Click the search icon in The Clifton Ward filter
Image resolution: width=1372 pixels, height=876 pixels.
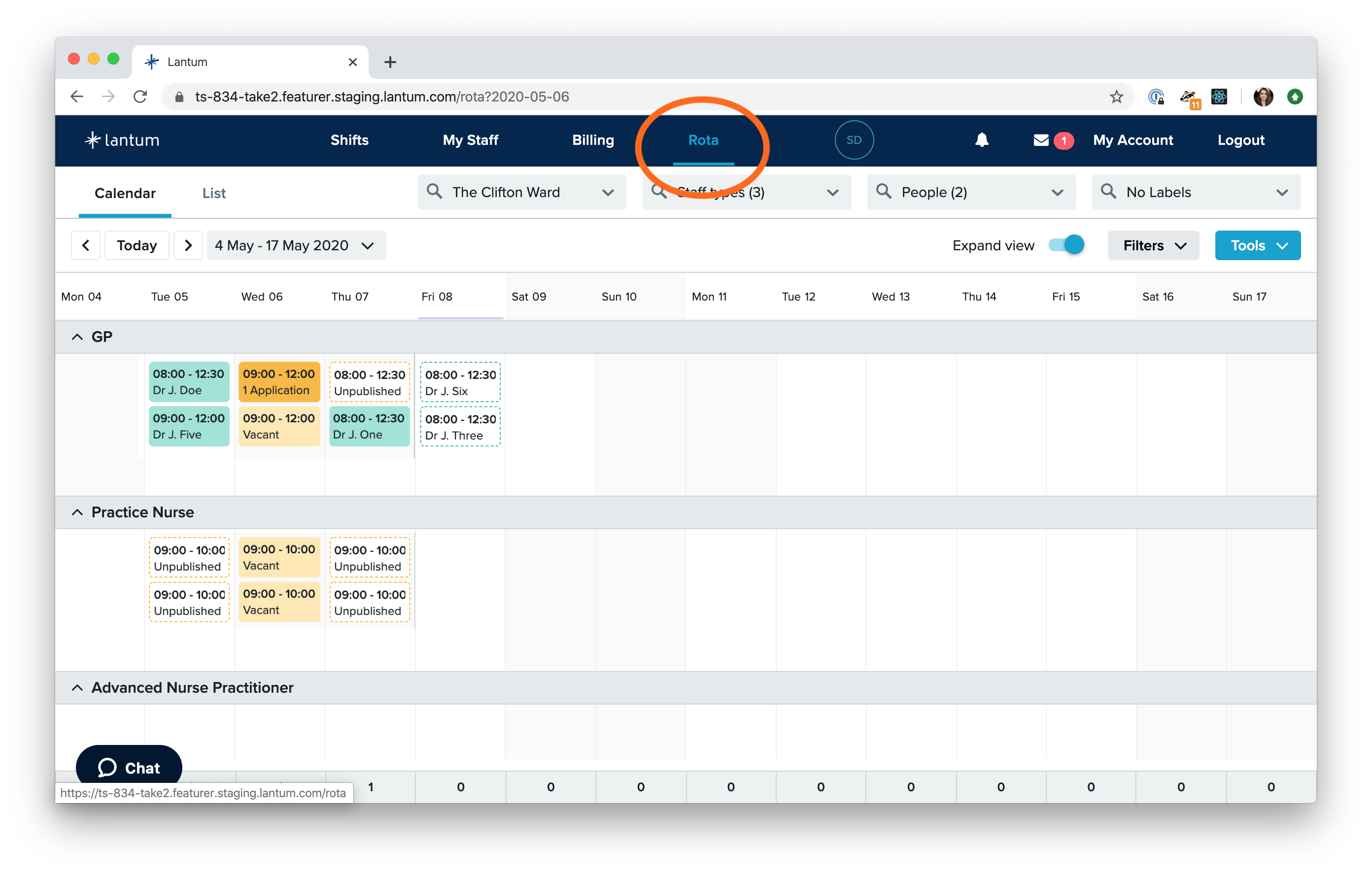(x=434, y=191)
